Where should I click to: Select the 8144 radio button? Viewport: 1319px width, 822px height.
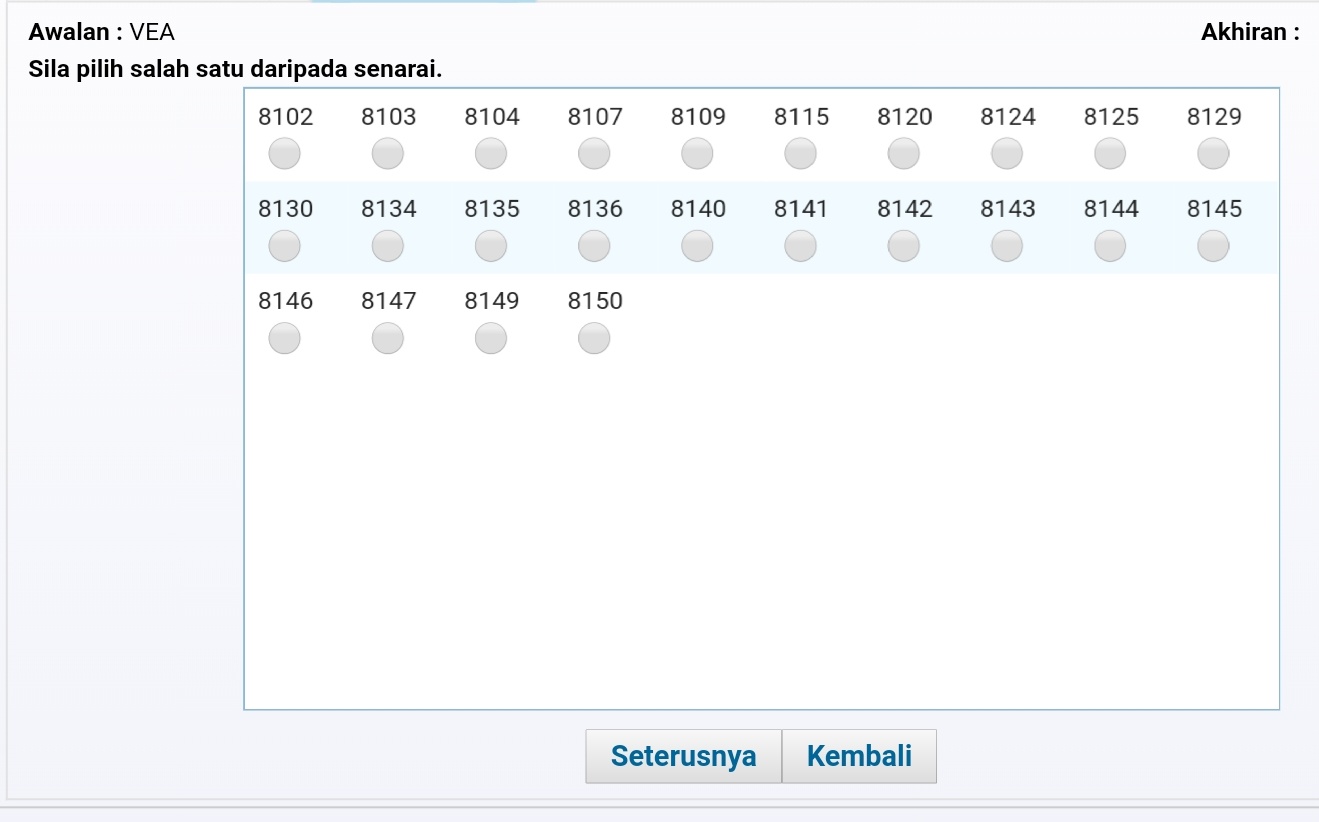point(1110,245)
